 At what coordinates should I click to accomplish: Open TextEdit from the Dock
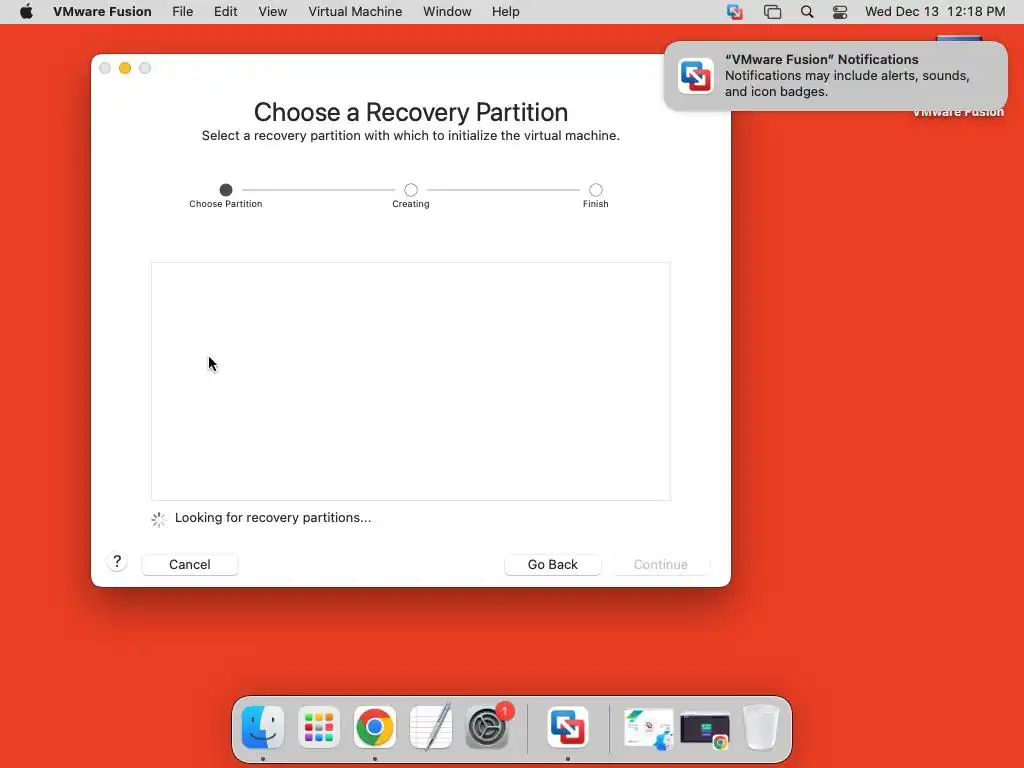click(431, 726)
